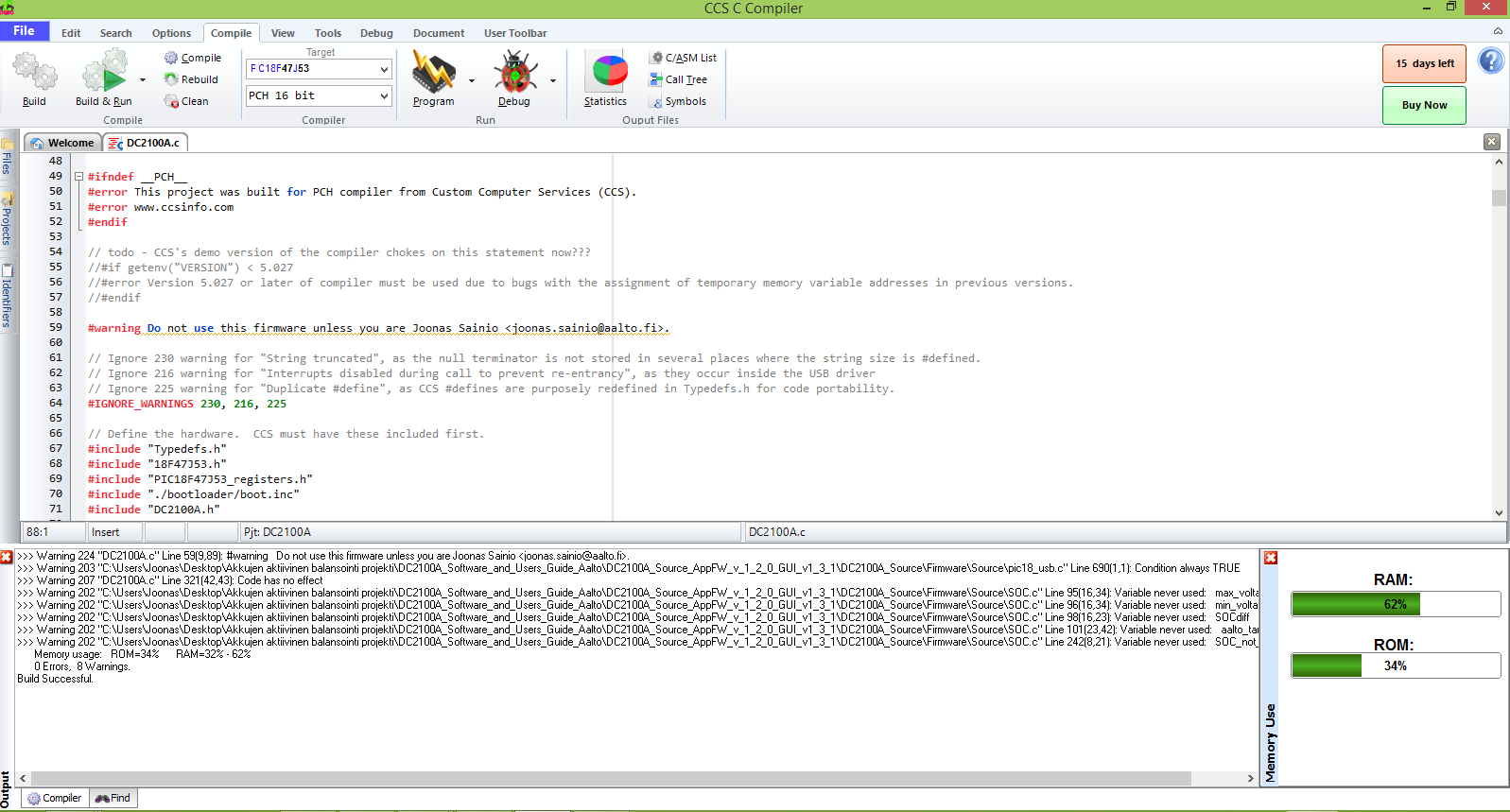Click the Build & Run icon
Image resolution: width=1510 pixels, height=812 pixels.
tap(104, 72)
